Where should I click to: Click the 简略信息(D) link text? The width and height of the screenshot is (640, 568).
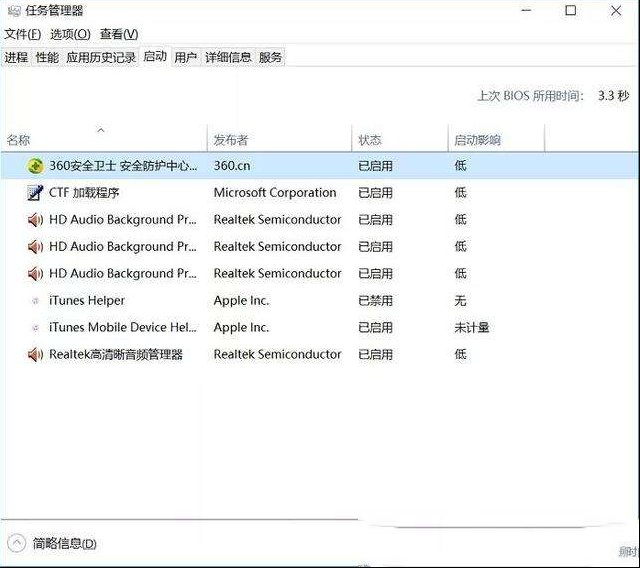coord(64,544)
